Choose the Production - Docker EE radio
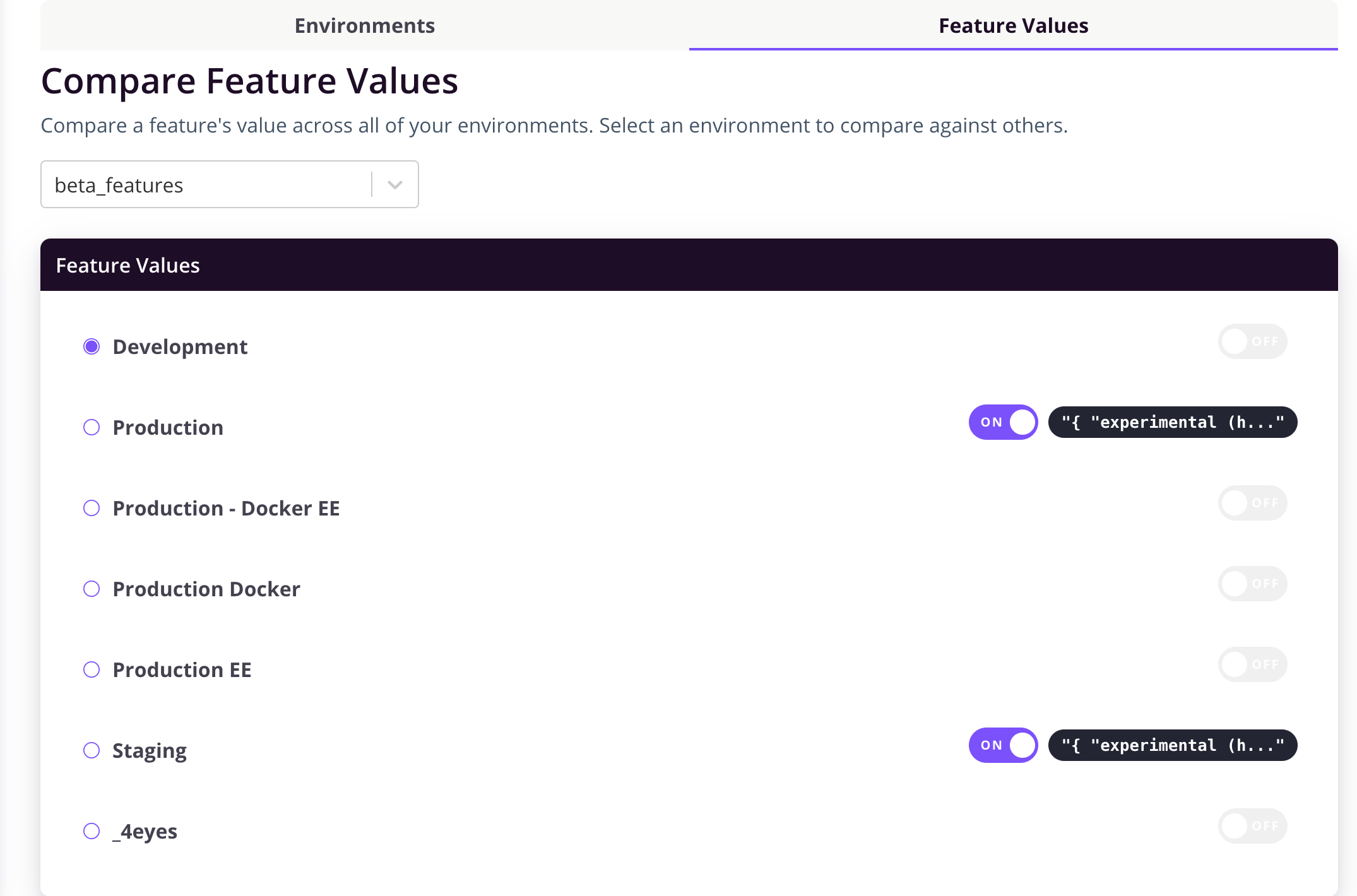Viewport: 1357px width, 896px height. coord(92,508)
